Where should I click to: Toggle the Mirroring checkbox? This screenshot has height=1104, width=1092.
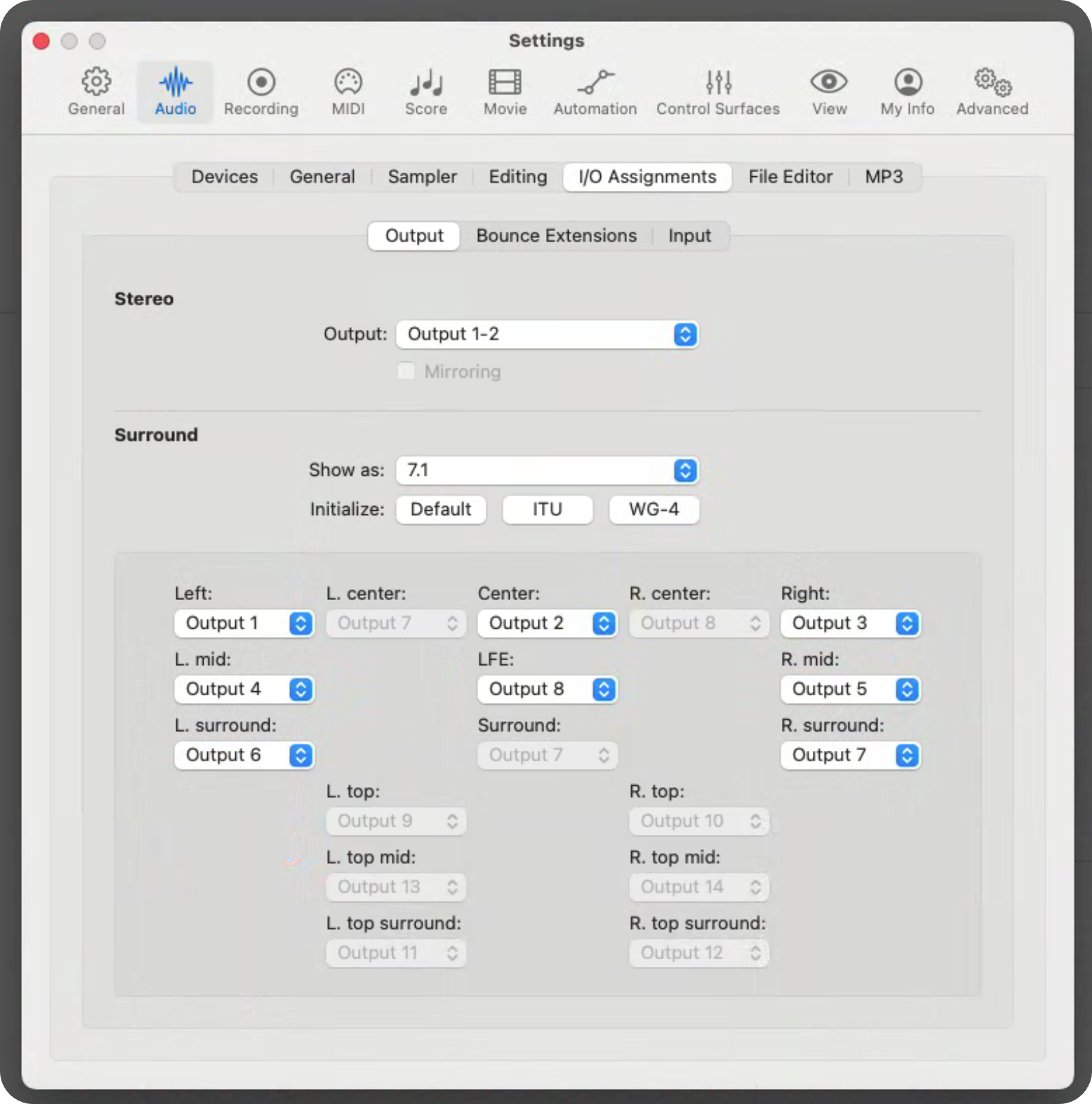pos(406,371)
